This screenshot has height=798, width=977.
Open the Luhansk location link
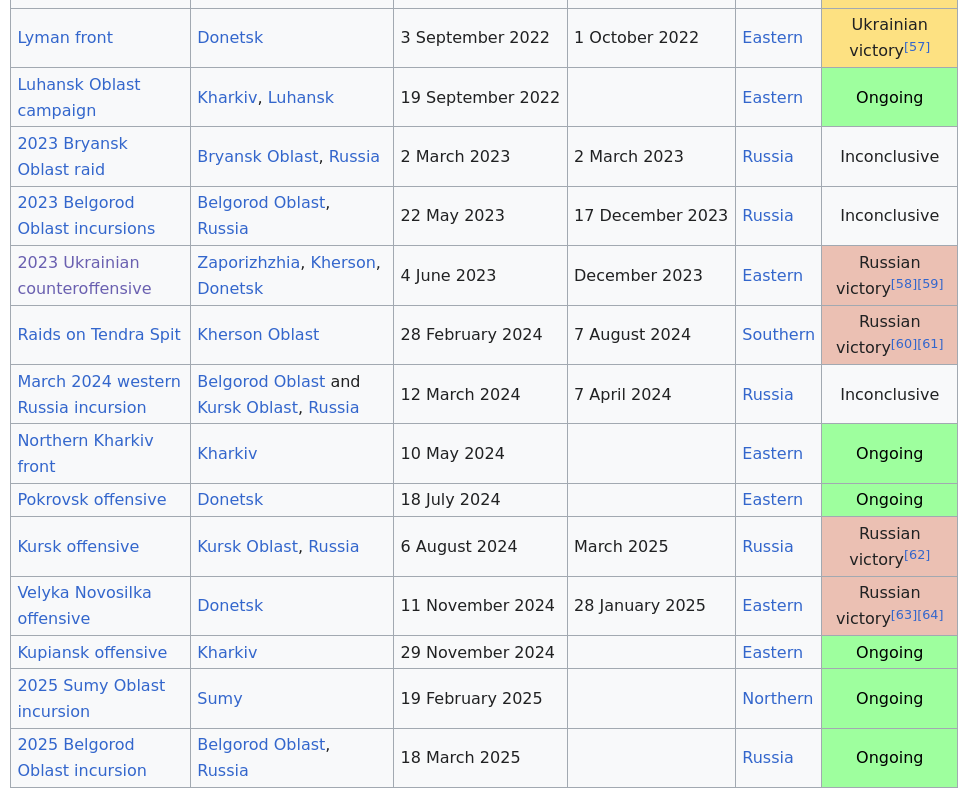(300, 98)
